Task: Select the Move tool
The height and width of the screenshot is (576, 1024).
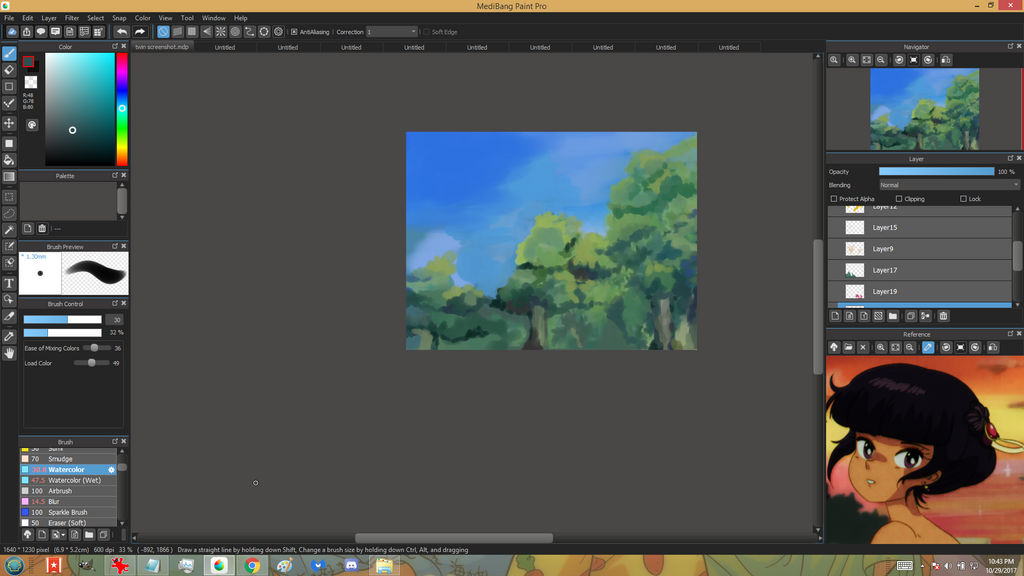Action: (x=9, y=123)
